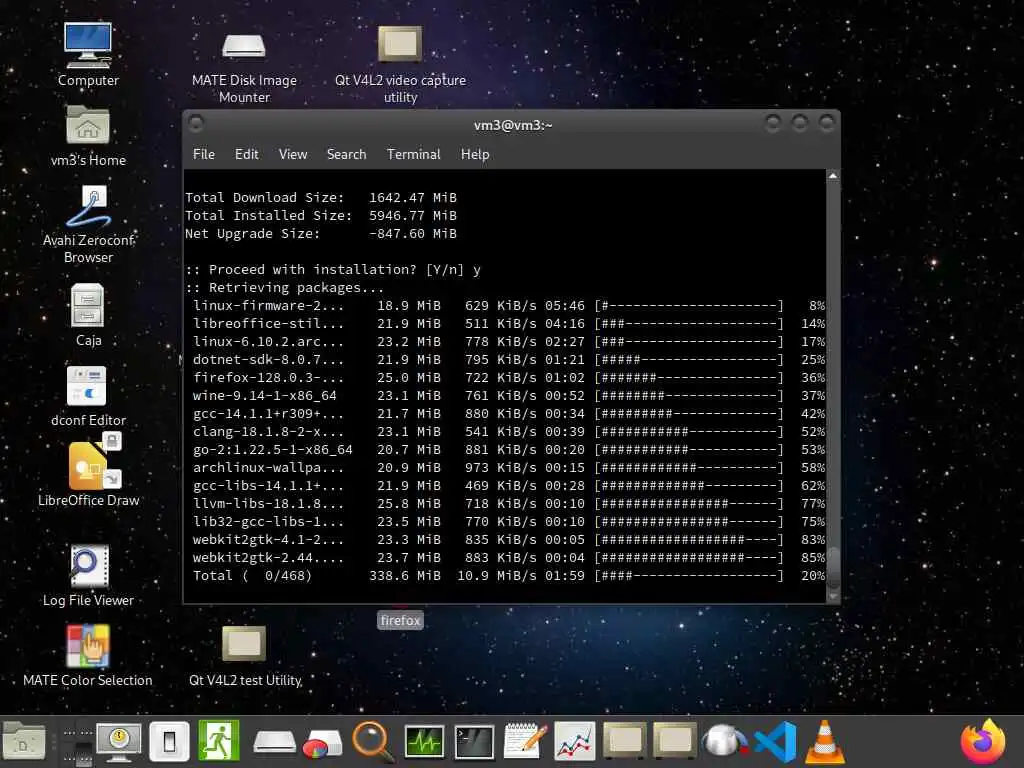Open the gray disk drive dock icon
1024x768 pixels.
[274, 743]
